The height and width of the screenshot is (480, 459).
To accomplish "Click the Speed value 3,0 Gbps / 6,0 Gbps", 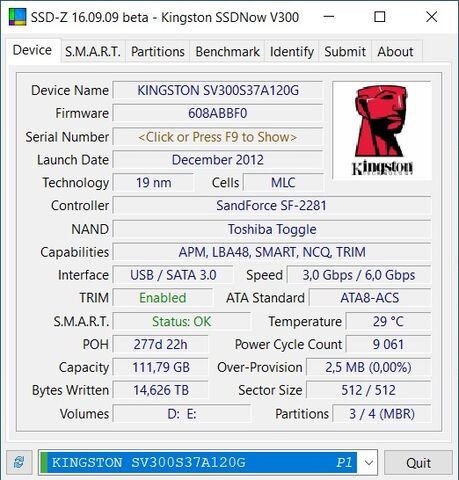I will pyautogui.click(x=359, y=275).
